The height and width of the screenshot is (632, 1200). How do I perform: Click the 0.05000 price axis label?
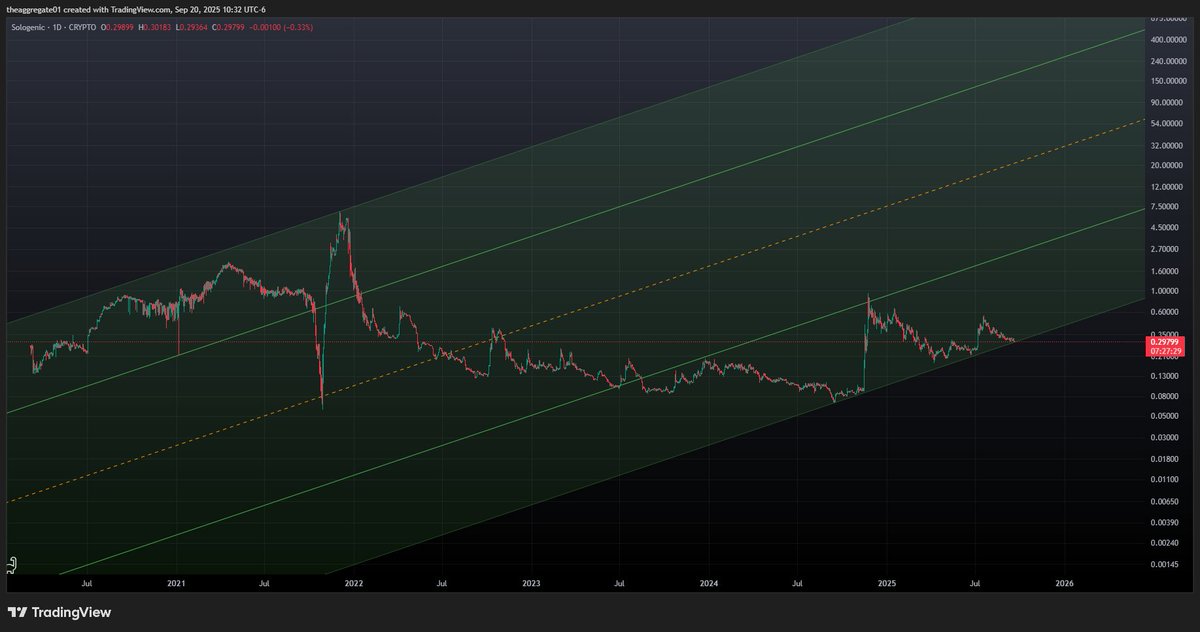coord(1167,416)
